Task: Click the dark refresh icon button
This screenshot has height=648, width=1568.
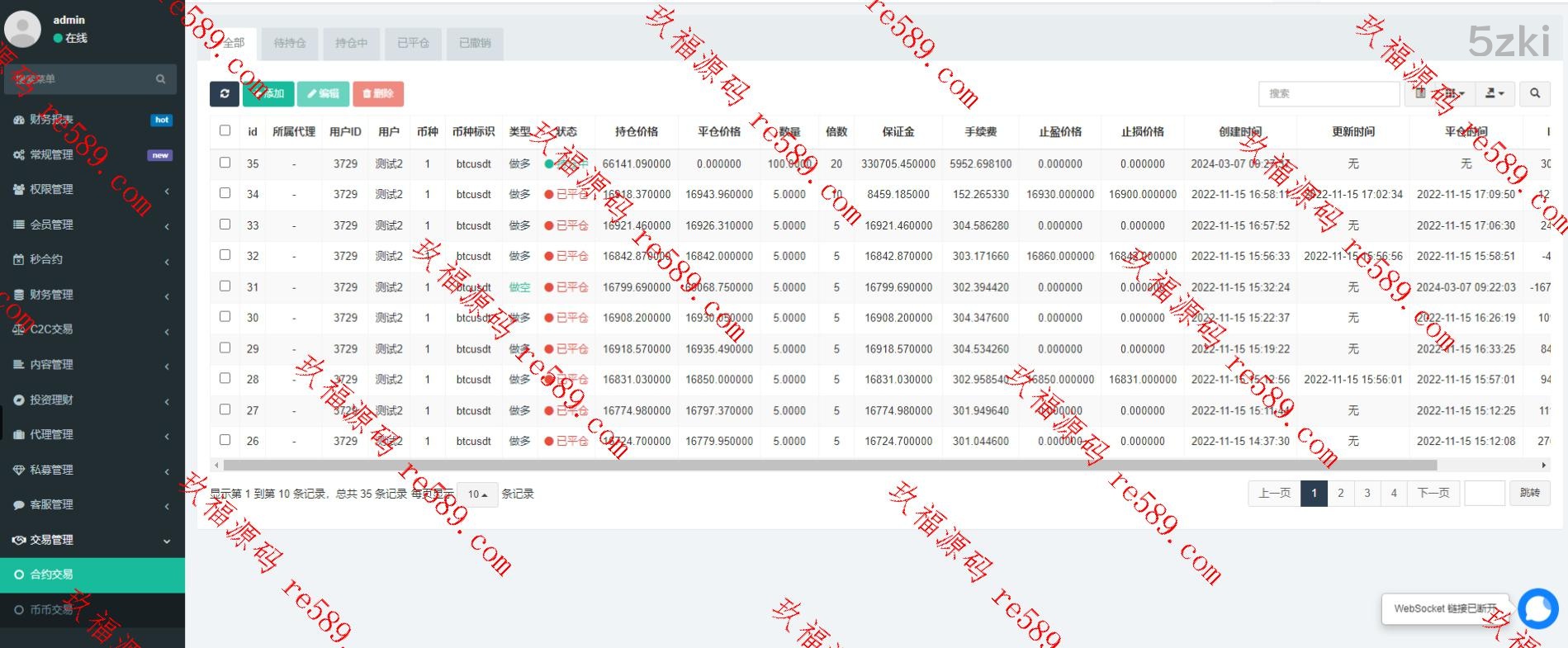Action: pos(224,93)
